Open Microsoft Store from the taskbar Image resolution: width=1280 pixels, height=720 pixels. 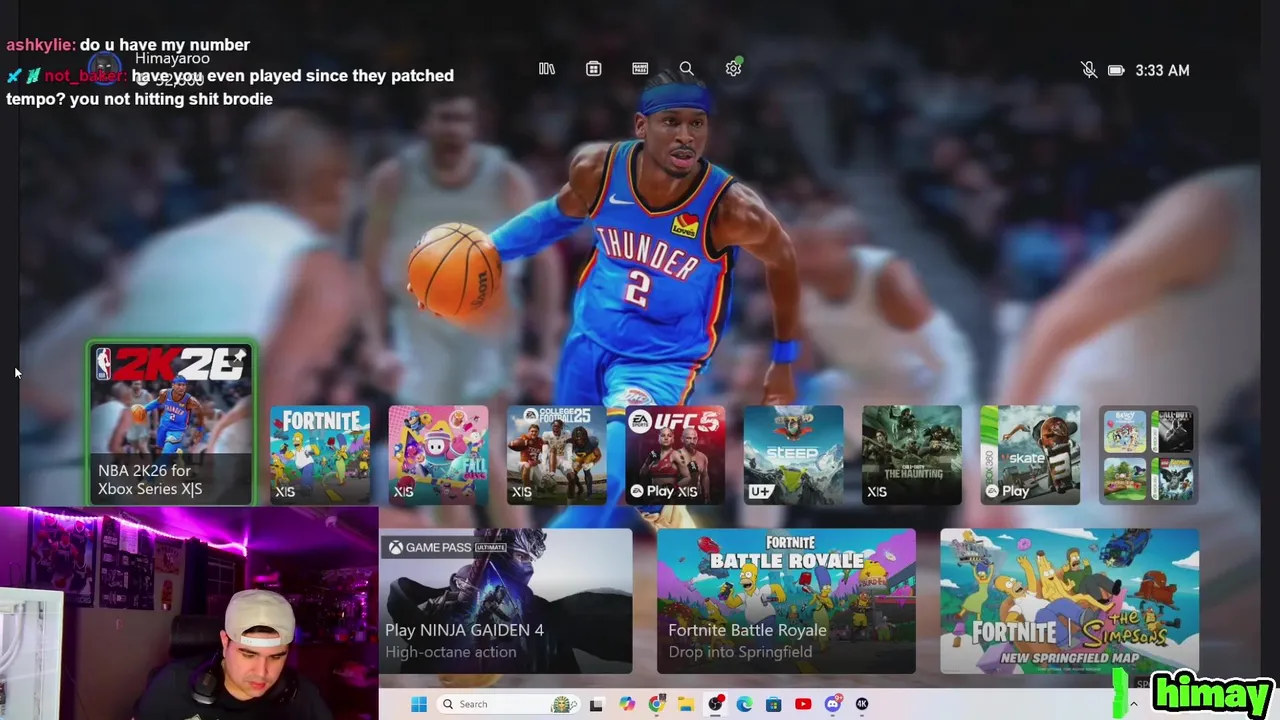click(x=773, y=704)
